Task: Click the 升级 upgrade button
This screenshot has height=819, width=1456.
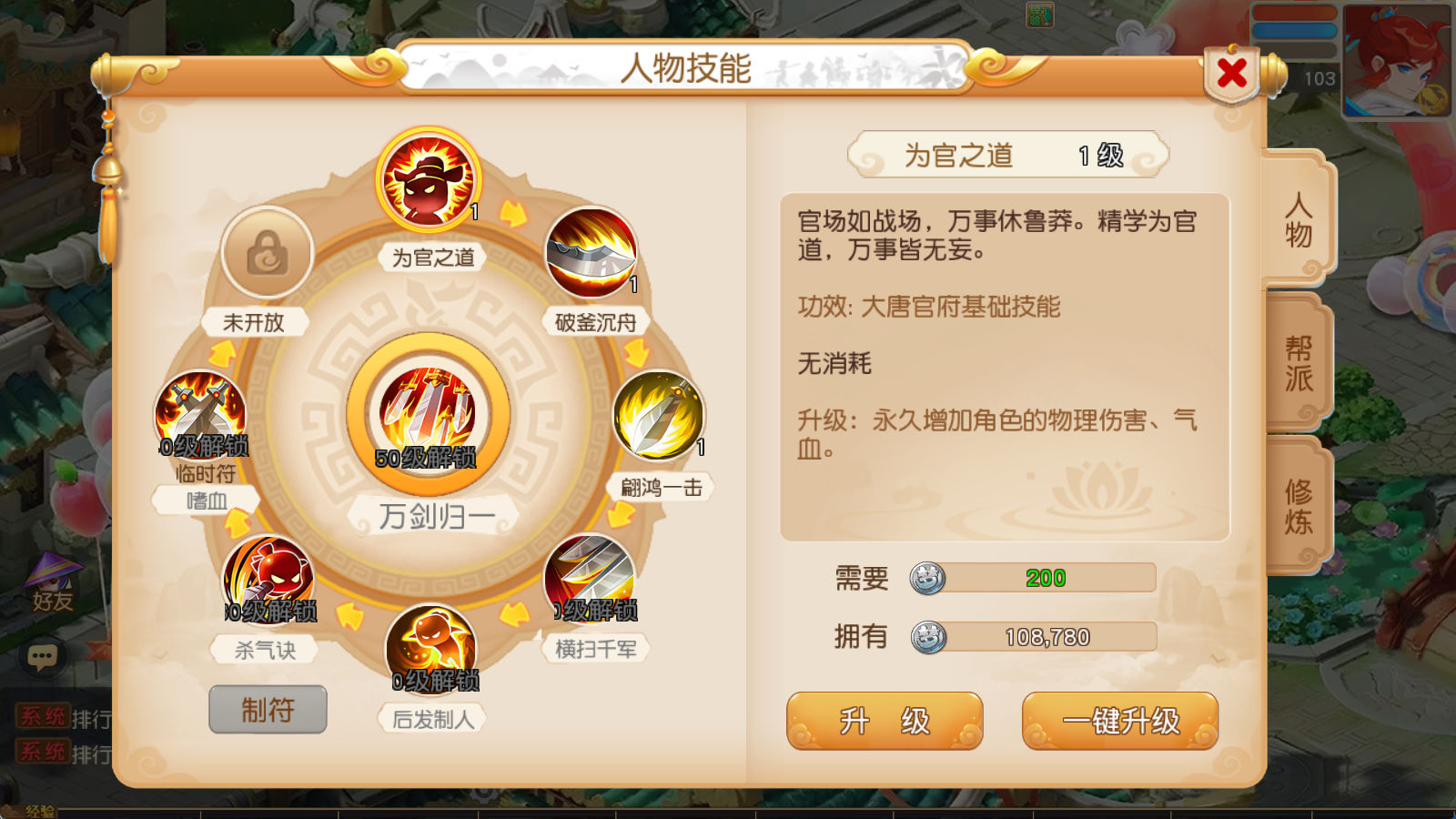Action: pyautogui.click(x=885, y=721)
